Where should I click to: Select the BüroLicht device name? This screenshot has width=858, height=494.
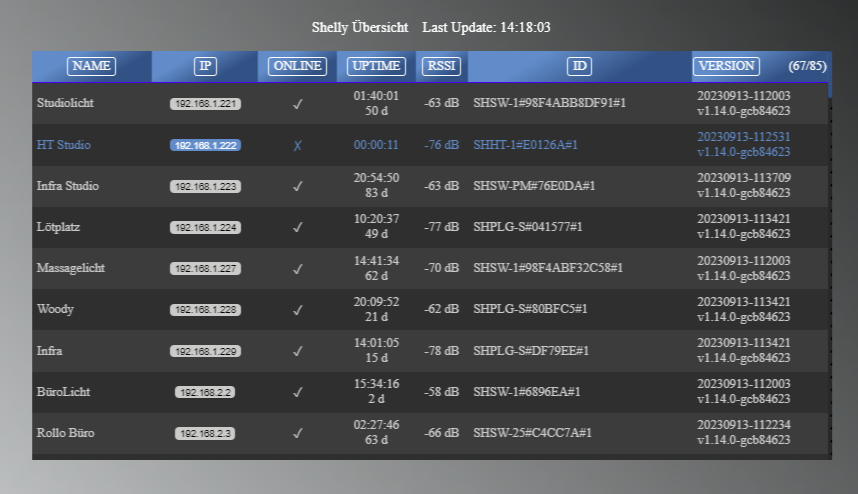63,392
